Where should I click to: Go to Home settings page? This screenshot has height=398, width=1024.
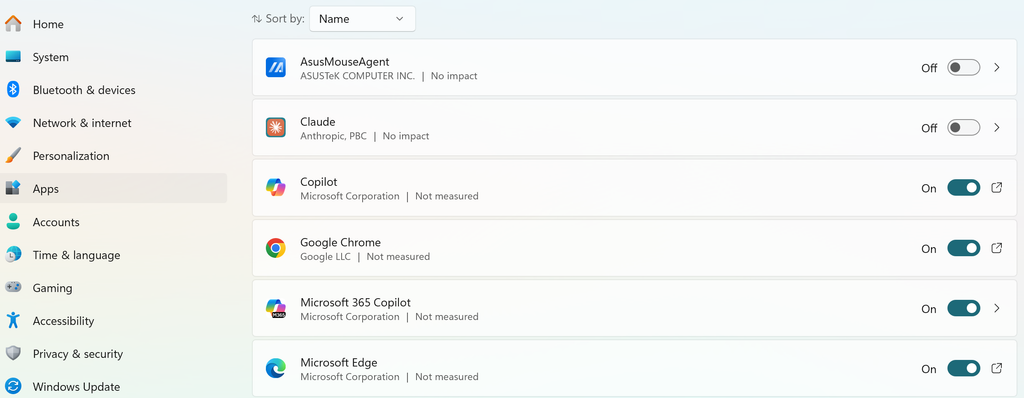coord(114,24)
